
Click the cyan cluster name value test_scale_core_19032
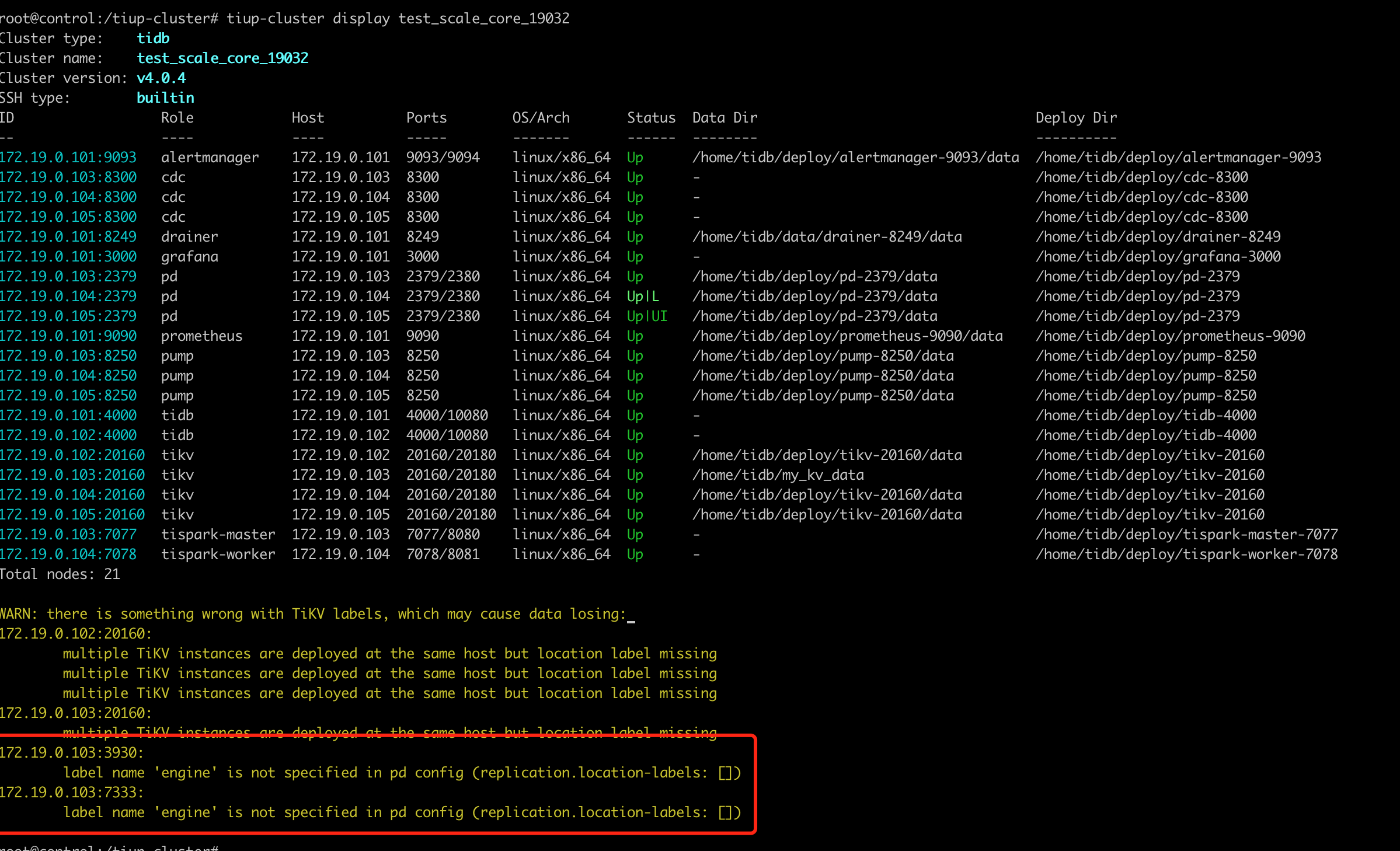click(222, 58)
